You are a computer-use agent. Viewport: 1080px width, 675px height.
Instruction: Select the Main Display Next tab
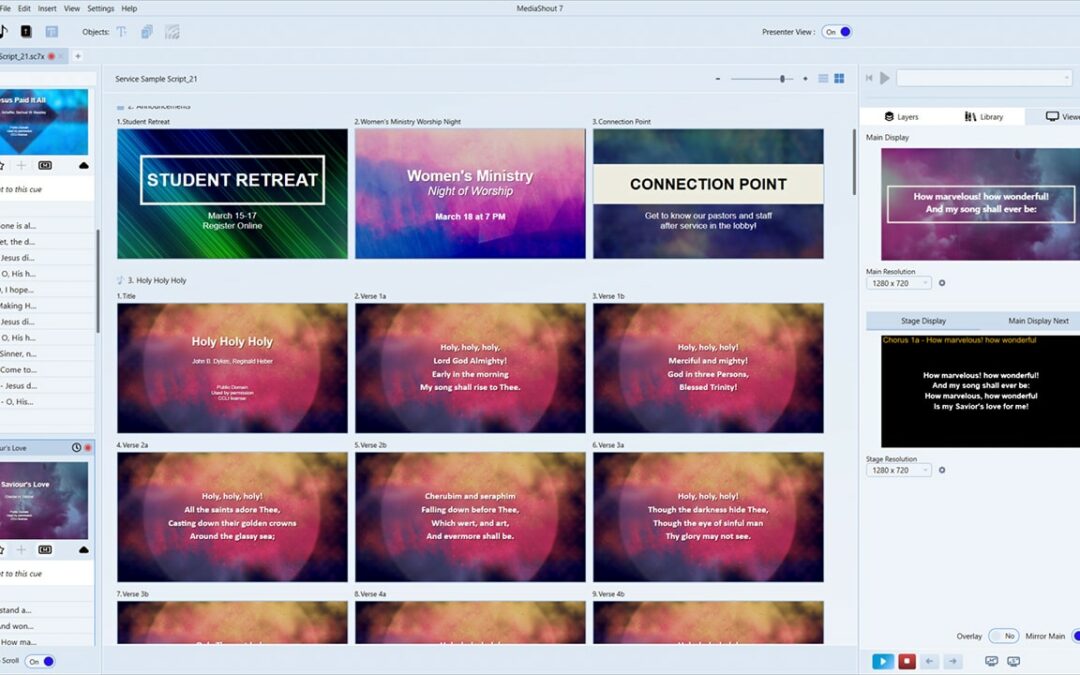[1038, 320]
